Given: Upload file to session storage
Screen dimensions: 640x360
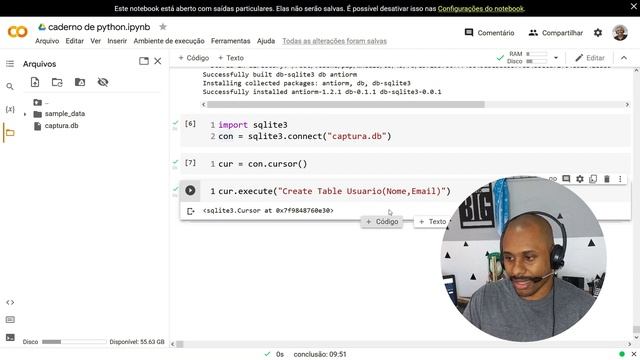Looking at the screenshot, I should [x=35, y=82].
